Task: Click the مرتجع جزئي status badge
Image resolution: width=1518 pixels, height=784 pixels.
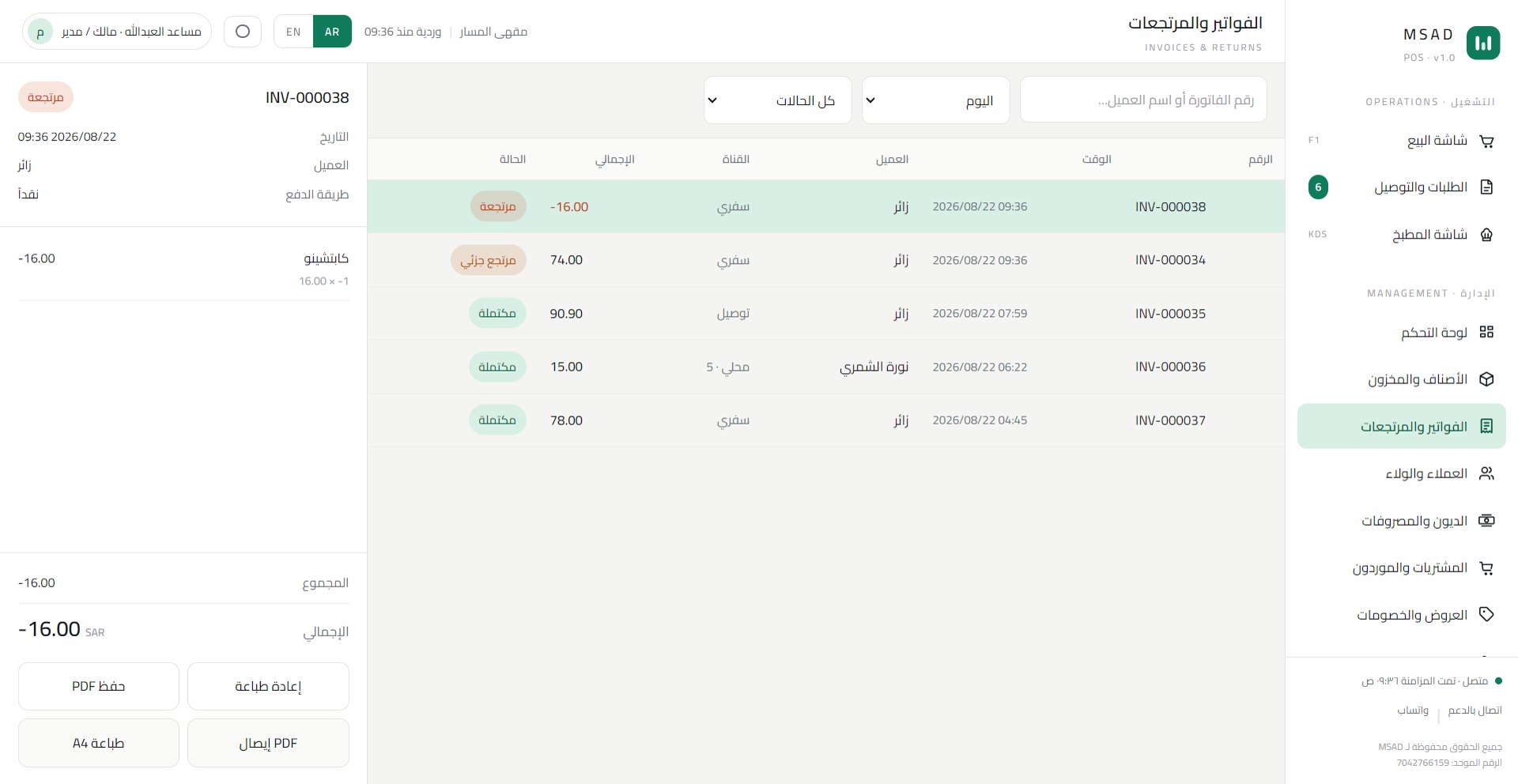Action: pos(489,260)
